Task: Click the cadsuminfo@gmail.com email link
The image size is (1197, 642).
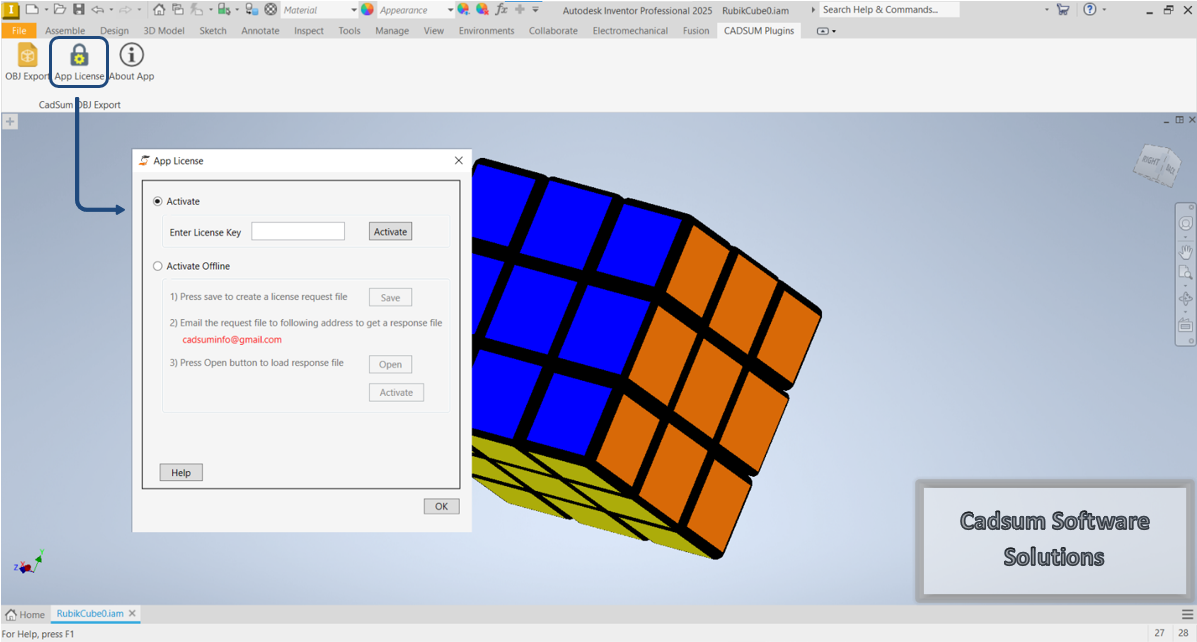Action: (232, 340)
